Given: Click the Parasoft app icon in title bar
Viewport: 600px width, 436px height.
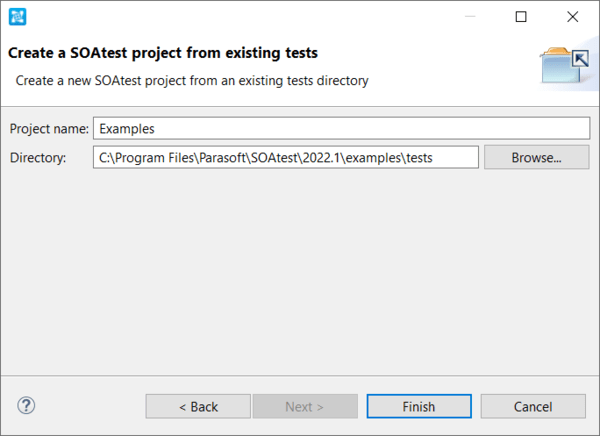Looking at the screenshot, I should click(17, 17).
